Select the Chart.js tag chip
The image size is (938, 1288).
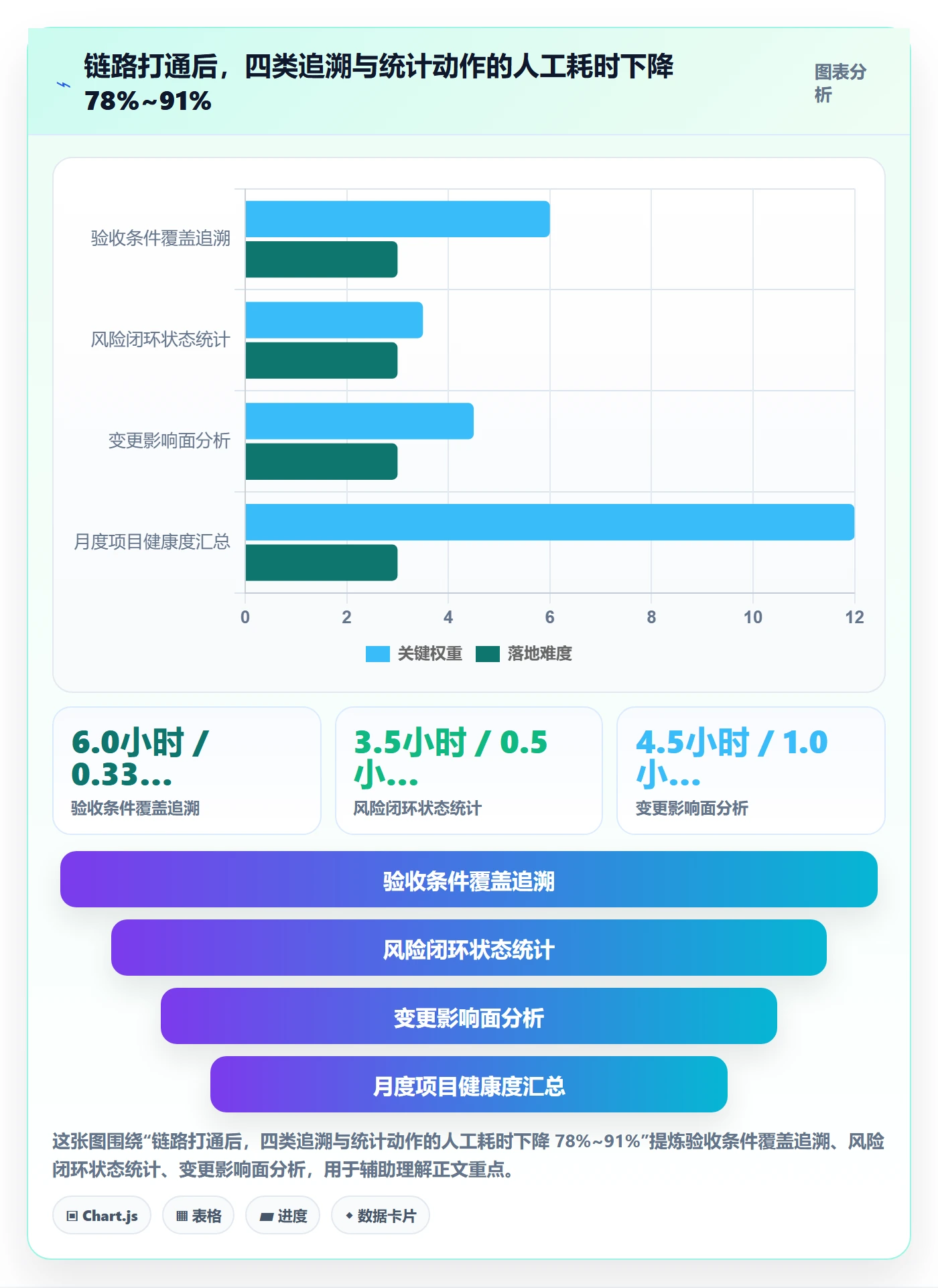pyautogui.click(x=102, y=1216)
